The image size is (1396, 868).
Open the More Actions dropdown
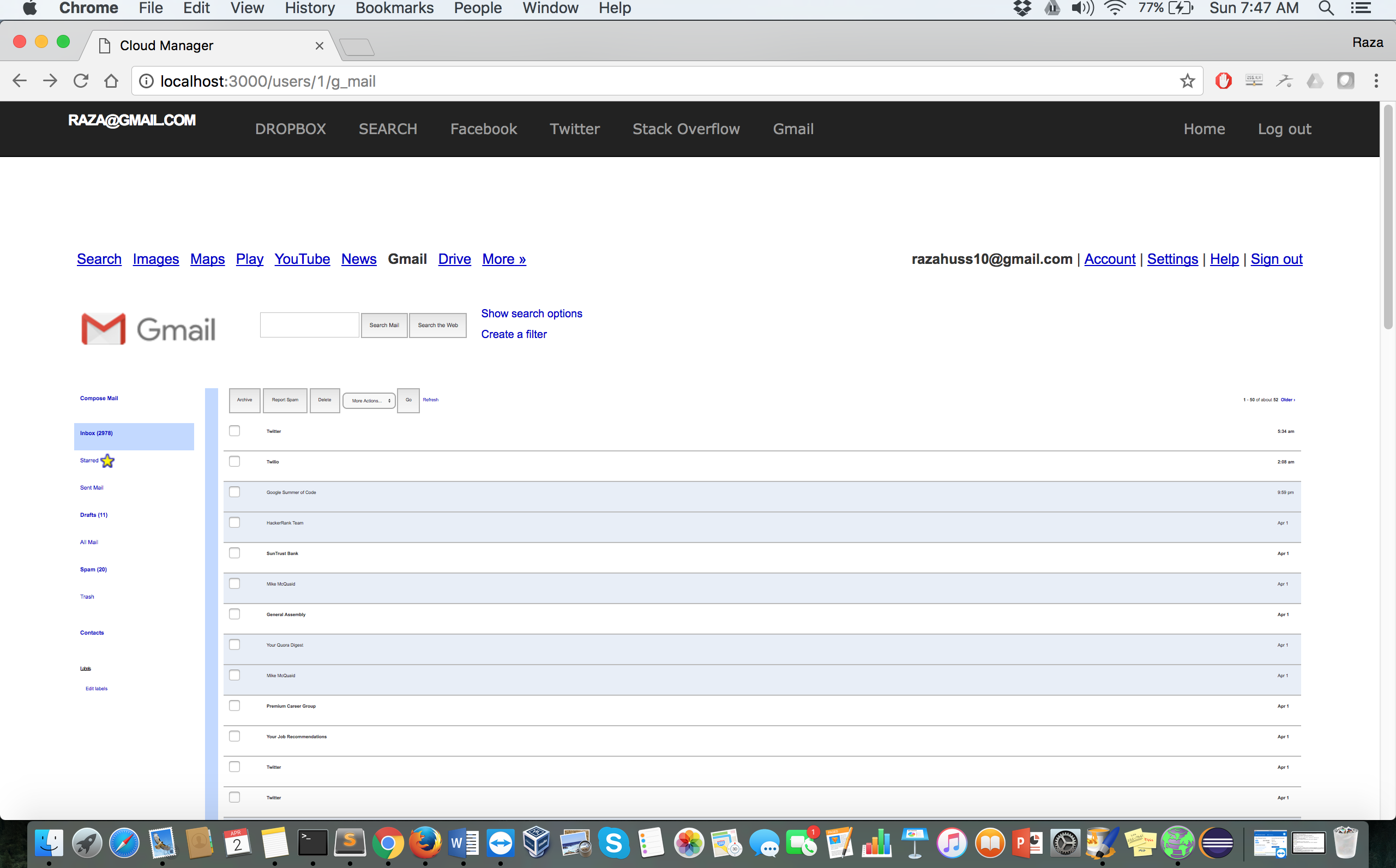[369, 401]
